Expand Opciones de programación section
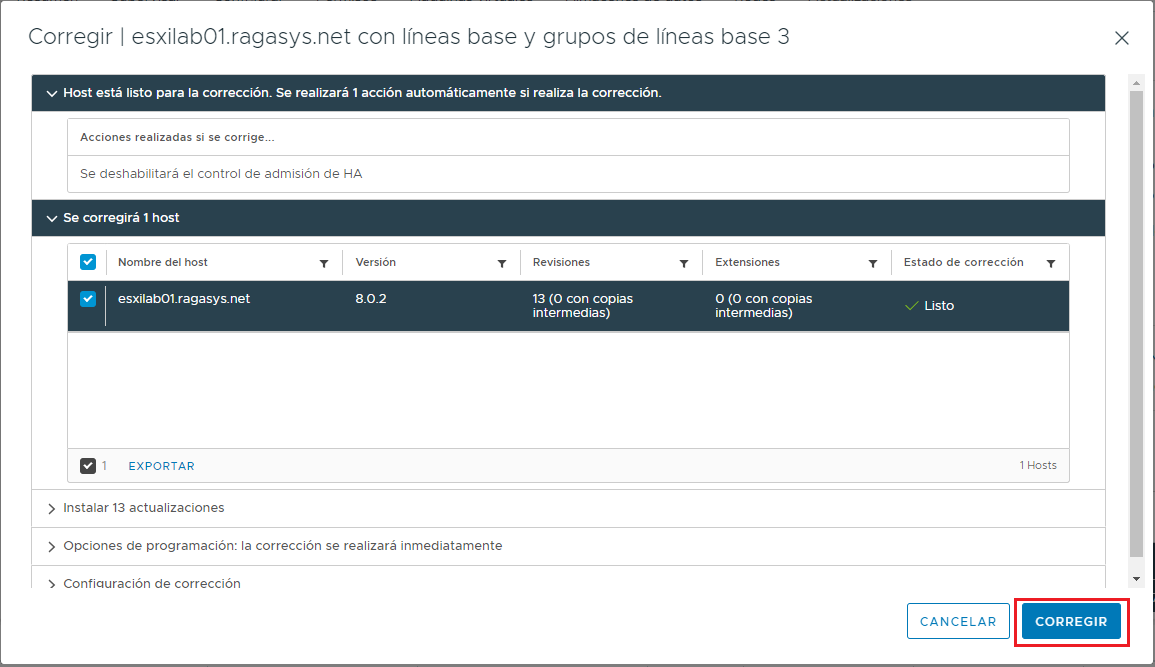 point(51,546)
